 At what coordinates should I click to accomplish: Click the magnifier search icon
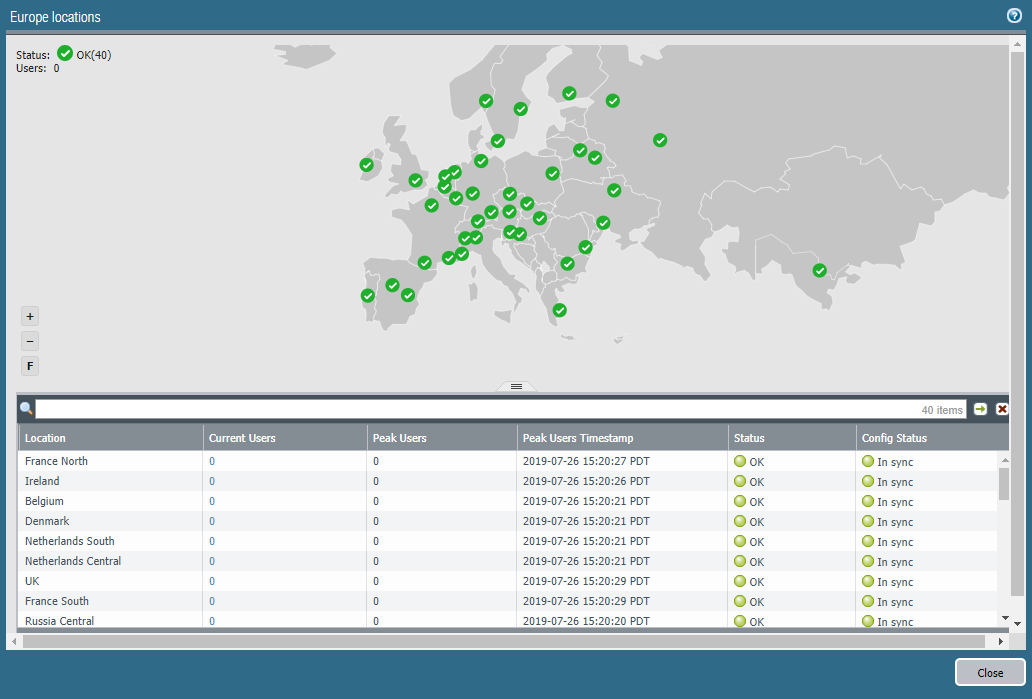click(x=26, y=409)
